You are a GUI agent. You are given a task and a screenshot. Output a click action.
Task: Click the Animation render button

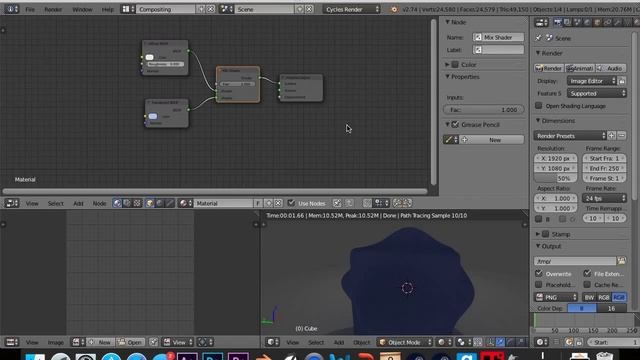pyautogui.click(x=580, y=68)
